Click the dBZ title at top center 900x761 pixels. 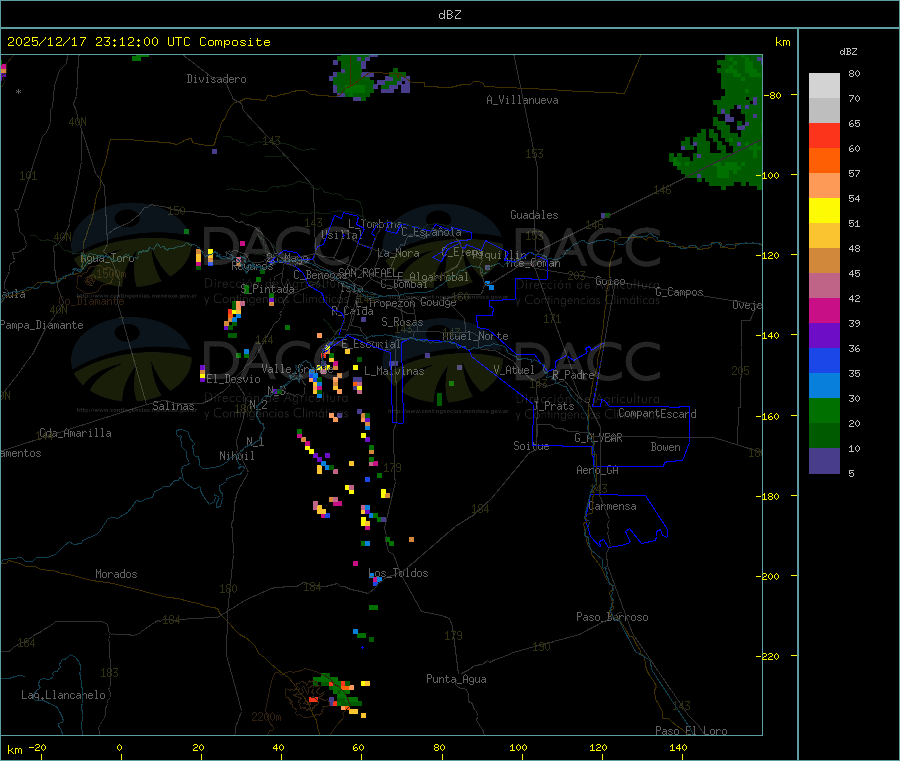pos(449,15)
